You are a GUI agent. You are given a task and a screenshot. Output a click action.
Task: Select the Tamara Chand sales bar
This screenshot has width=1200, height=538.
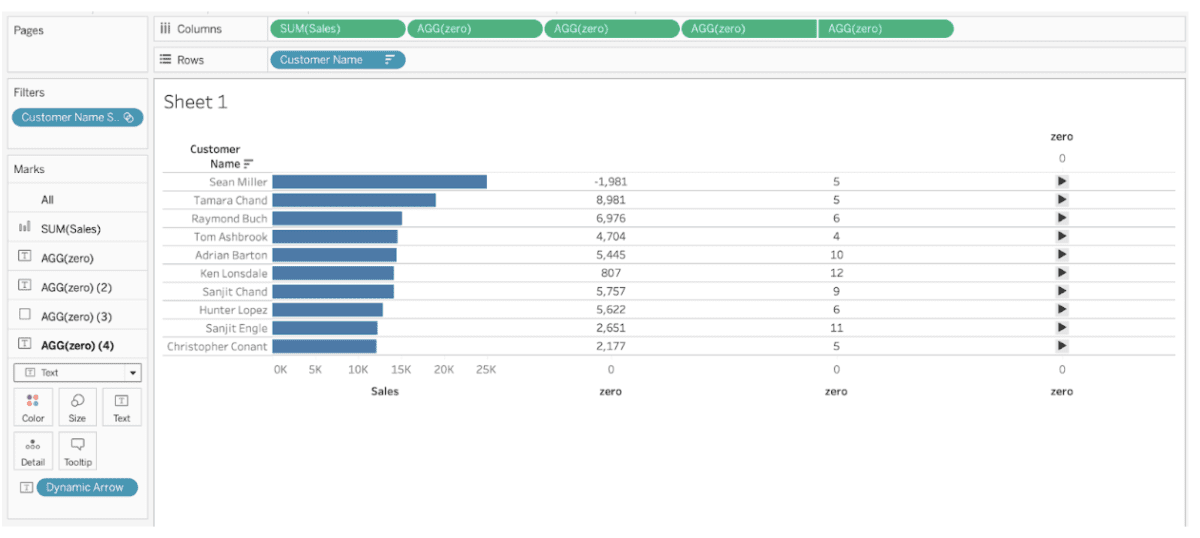pos(354,200)
